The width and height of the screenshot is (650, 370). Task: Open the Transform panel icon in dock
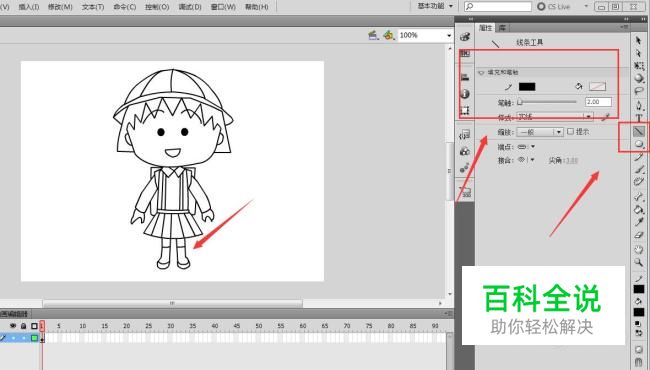pyautogui.click(x=465, y=111)
